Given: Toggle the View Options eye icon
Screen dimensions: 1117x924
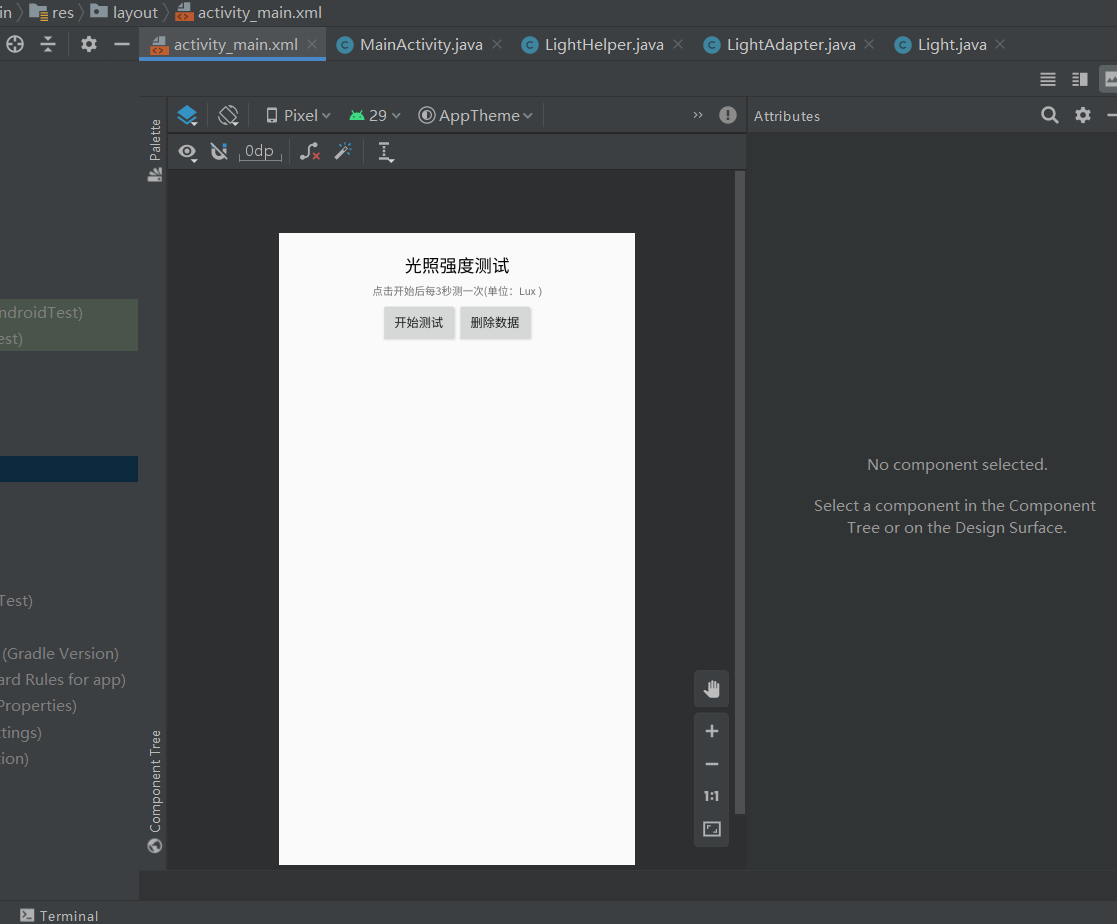Looking at the screenshot, I should click(x=187, y=152).
